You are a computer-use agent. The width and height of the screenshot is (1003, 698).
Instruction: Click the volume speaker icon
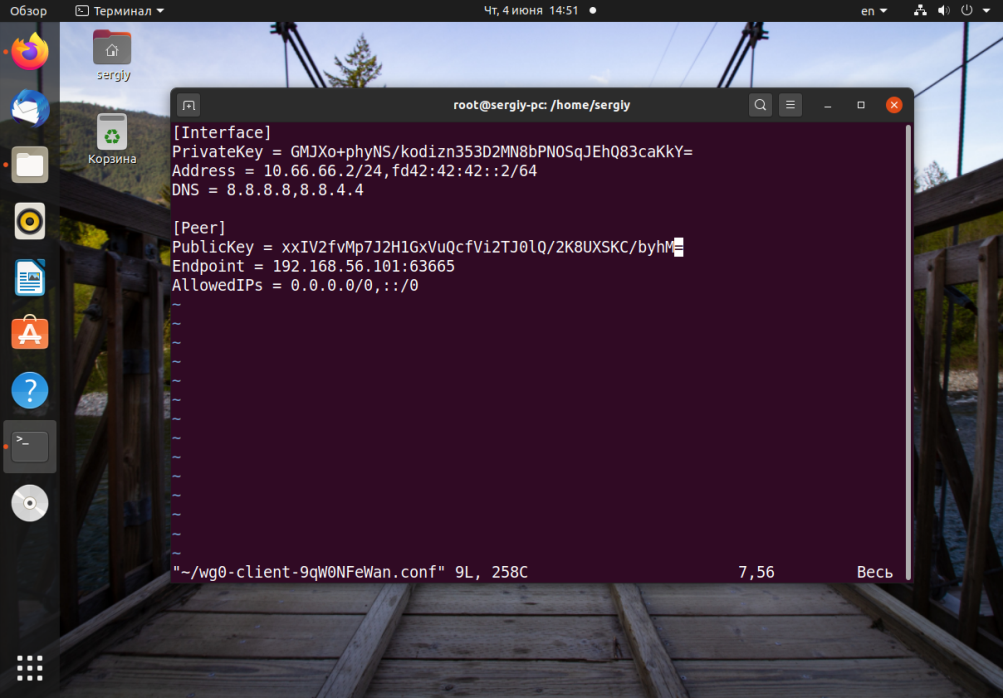tap(943, 11)
